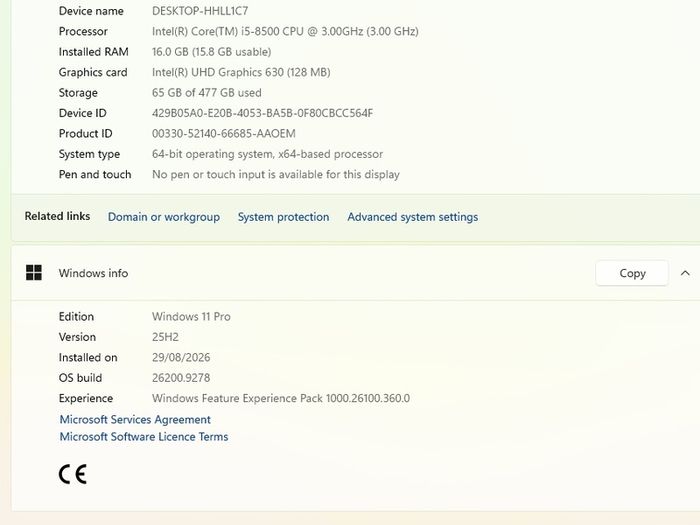Click the Related links label

(57, 216)
